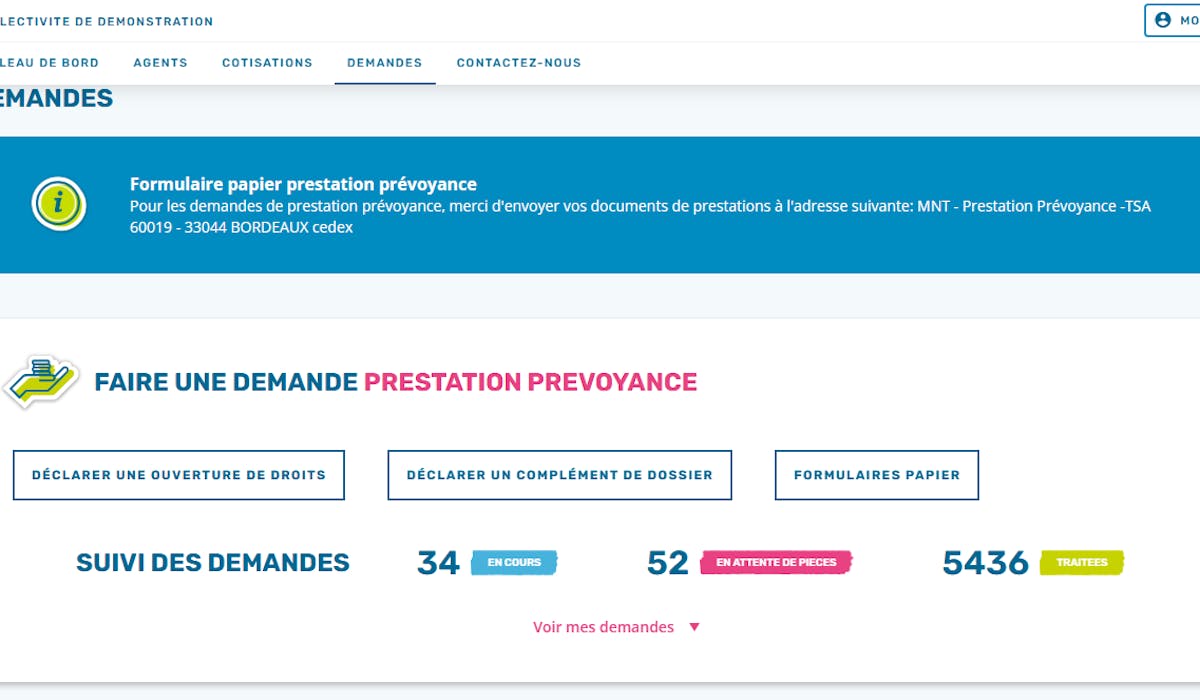The width and height of the screenshot is (1200, 700).
Task: Open CONTACTEZ-NOUS
Action: point(519,62)
